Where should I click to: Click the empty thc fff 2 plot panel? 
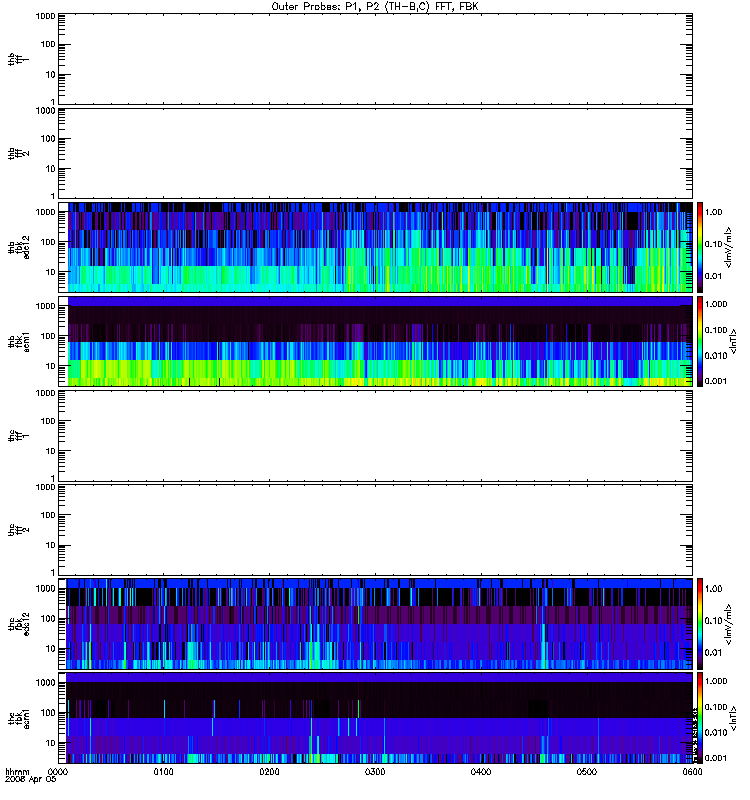tap(376, 530)
